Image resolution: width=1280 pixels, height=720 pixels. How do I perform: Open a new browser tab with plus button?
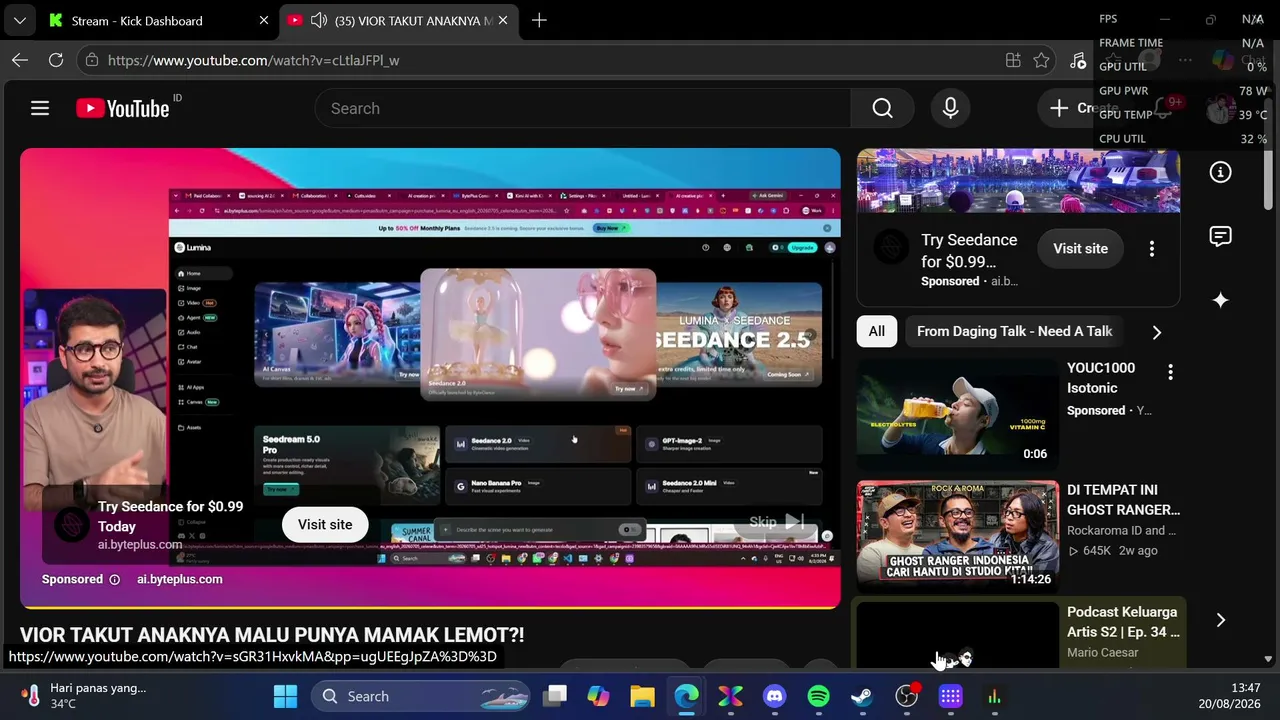[x=539, y=20]
